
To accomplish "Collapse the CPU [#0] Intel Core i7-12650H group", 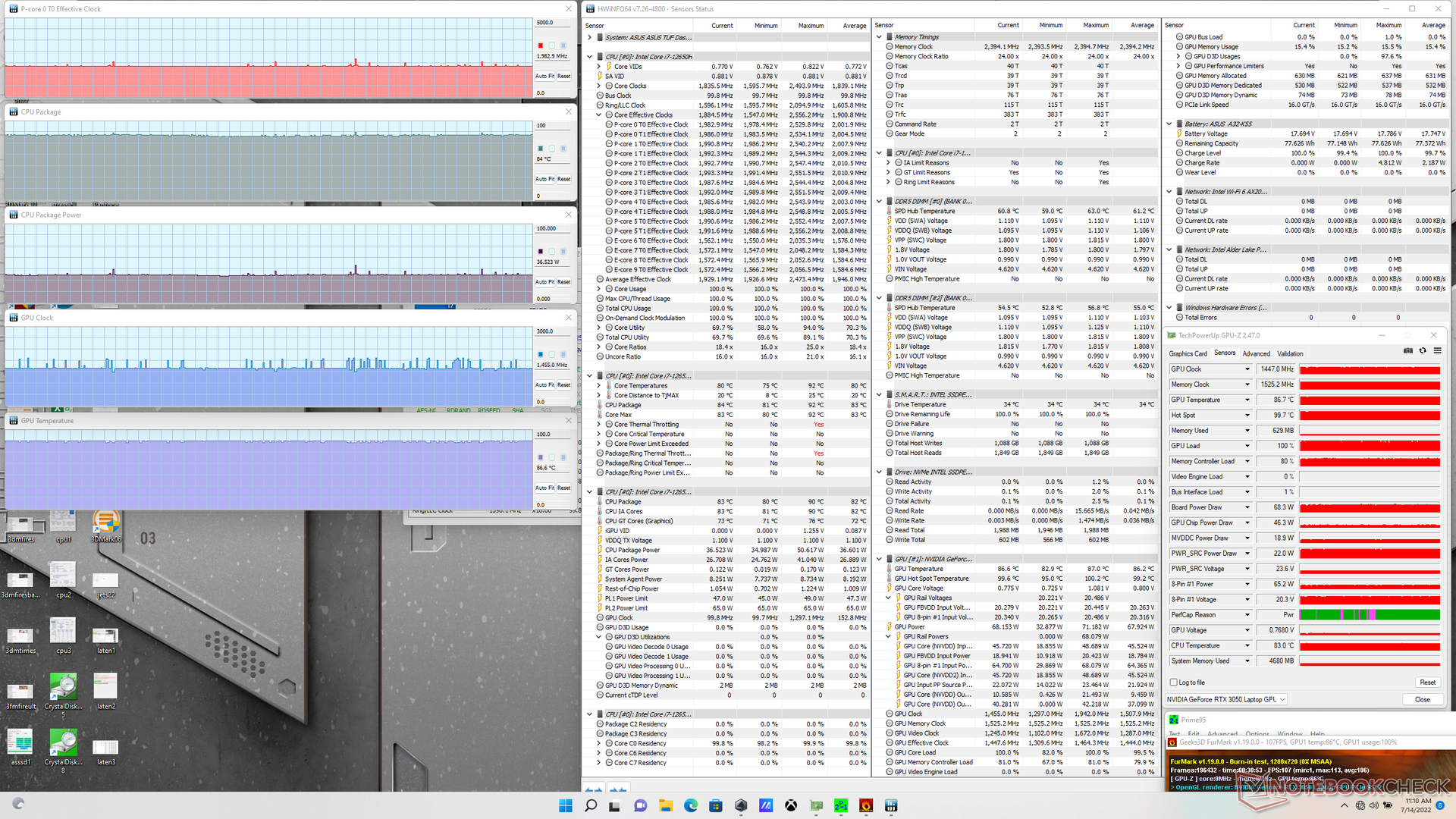I will (590, 57).
